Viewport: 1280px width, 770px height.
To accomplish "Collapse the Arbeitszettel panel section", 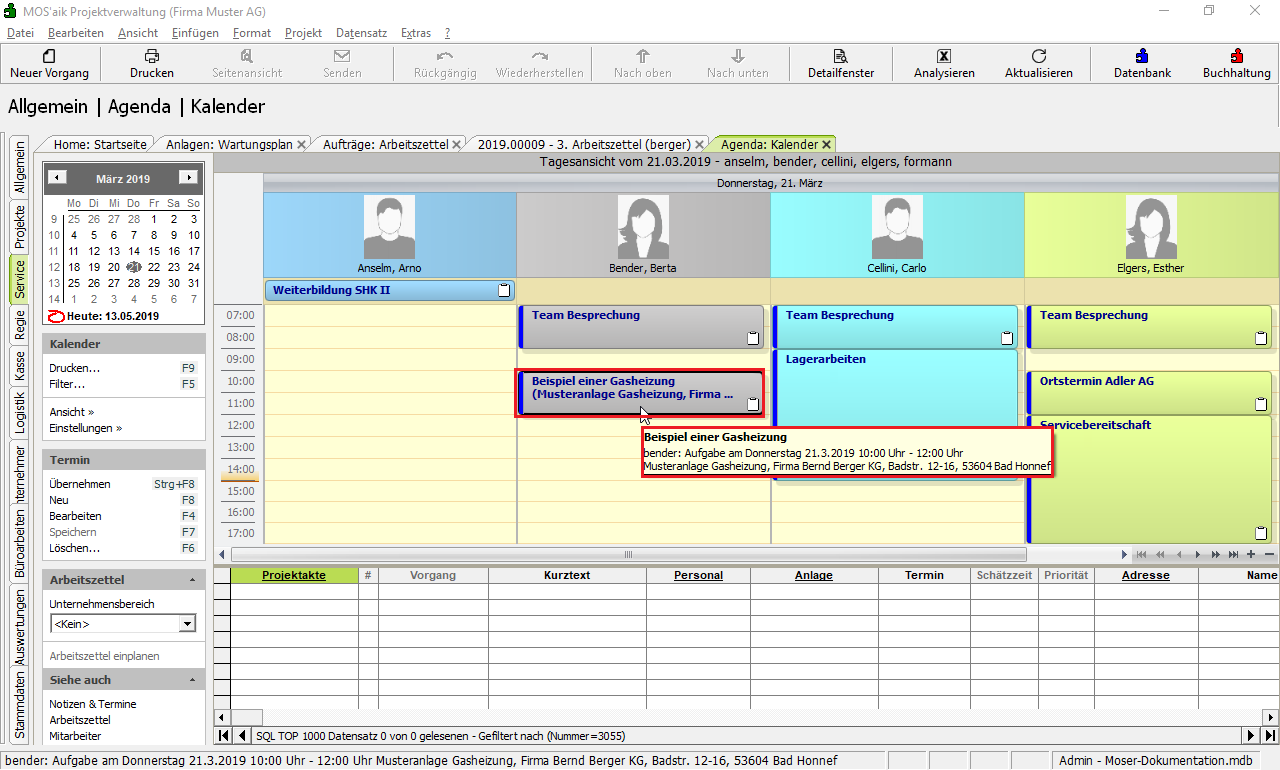I will (191, 580).
